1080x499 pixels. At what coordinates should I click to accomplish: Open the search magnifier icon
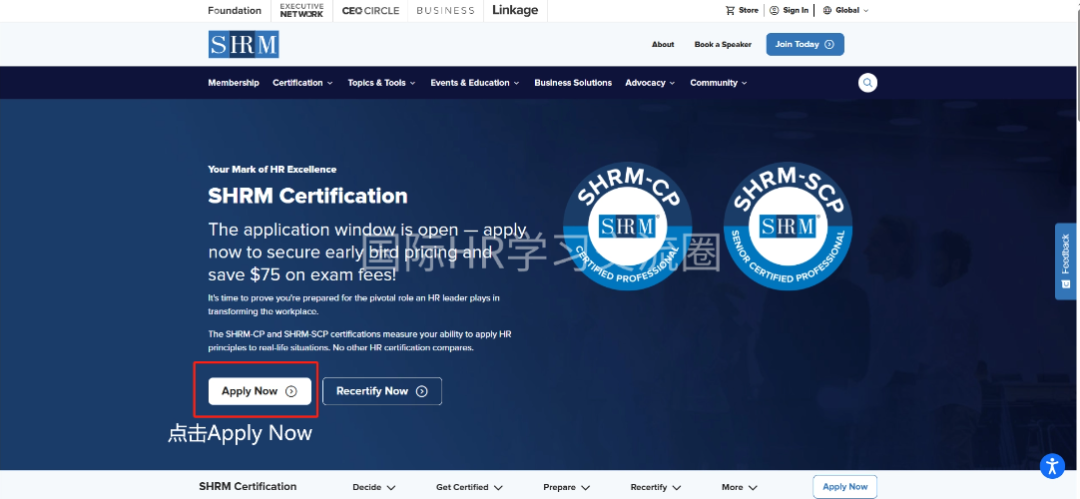point(867,83)
